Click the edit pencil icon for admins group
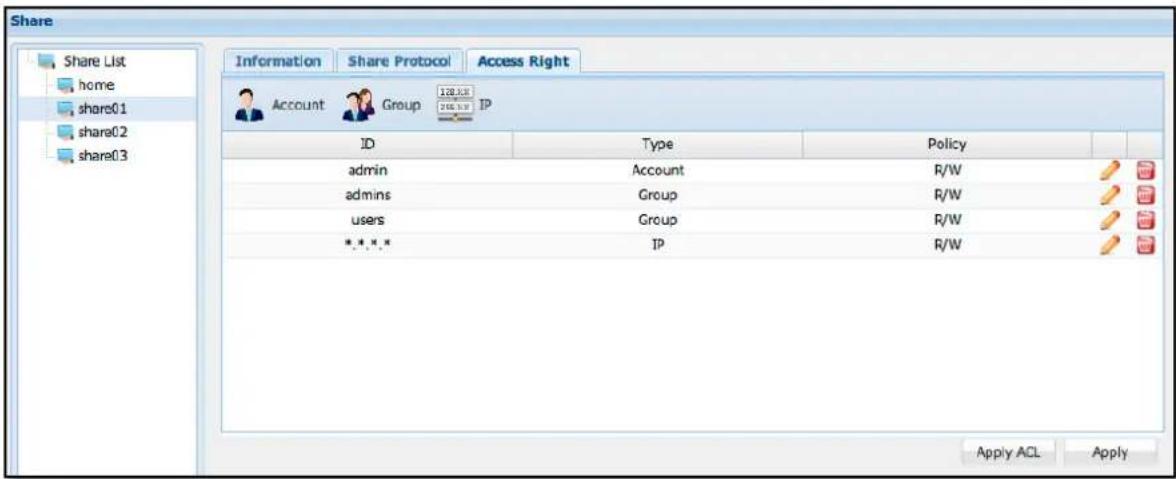 pos(1109,196)
